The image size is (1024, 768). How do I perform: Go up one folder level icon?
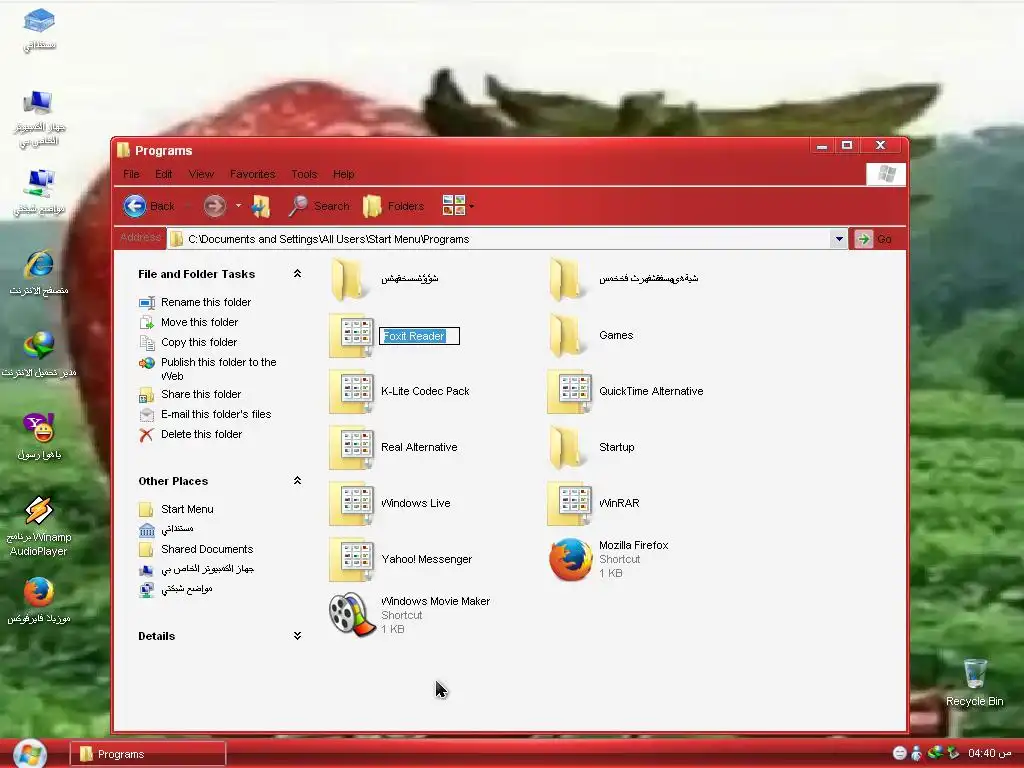tap(261, 206)
